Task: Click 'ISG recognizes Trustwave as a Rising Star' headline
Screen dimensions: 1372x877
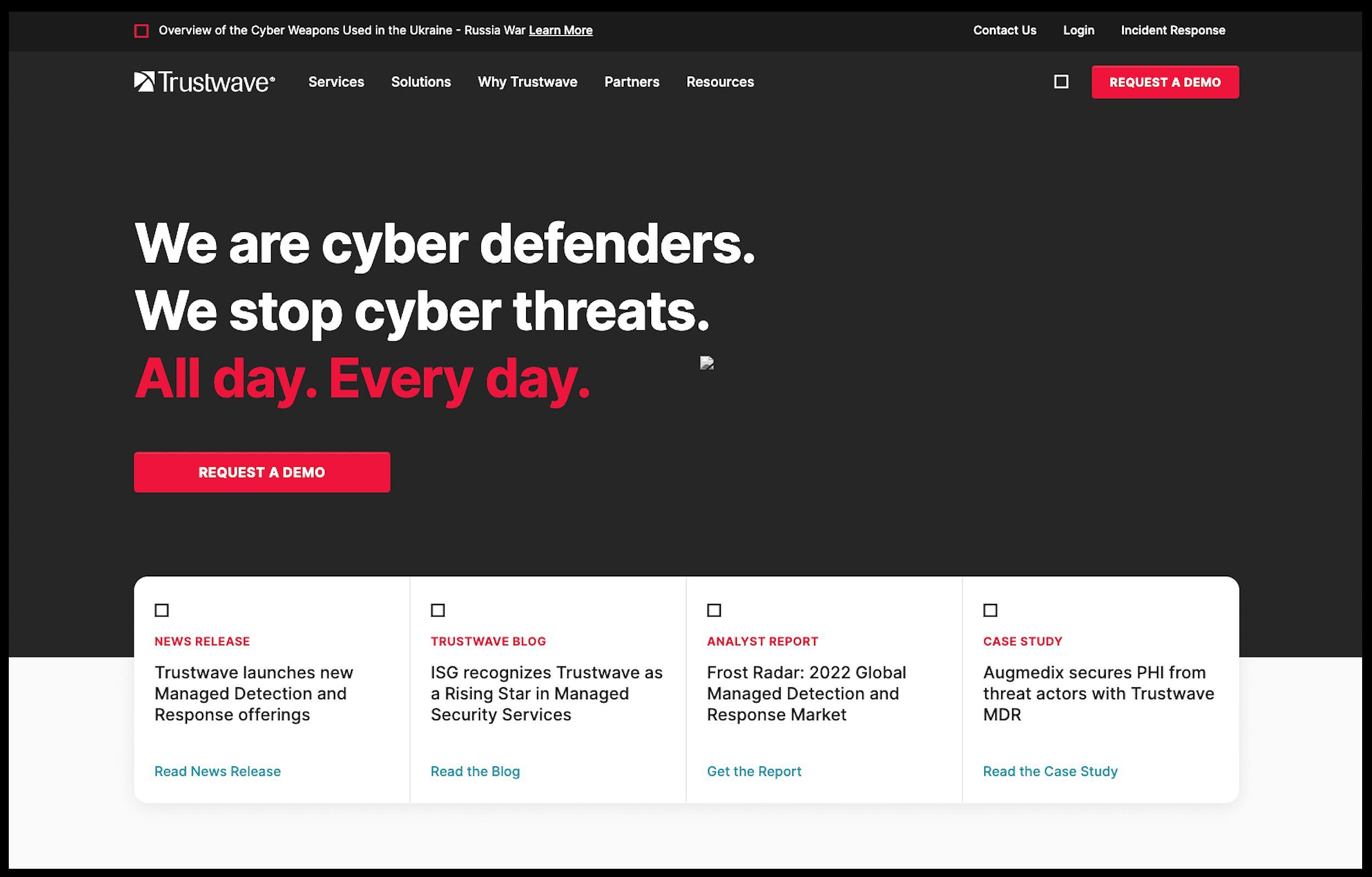Action: [x=546, y=693]
